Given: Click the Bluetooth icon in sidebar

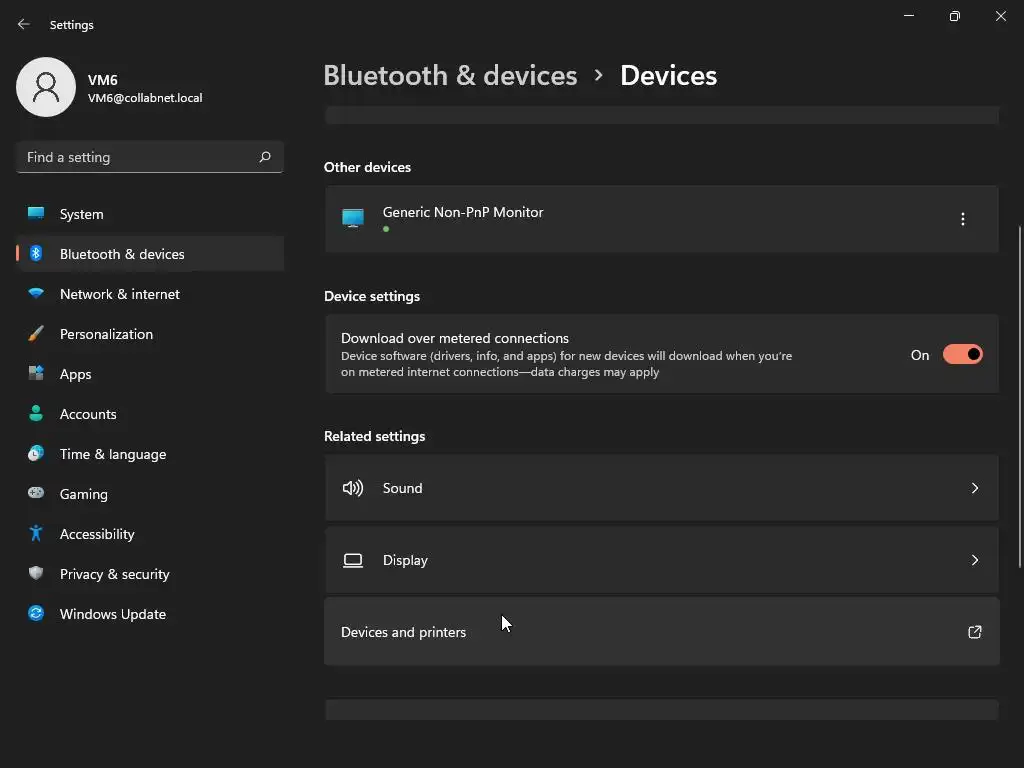Looking at the screenshot, I should [x=36, y=254].
